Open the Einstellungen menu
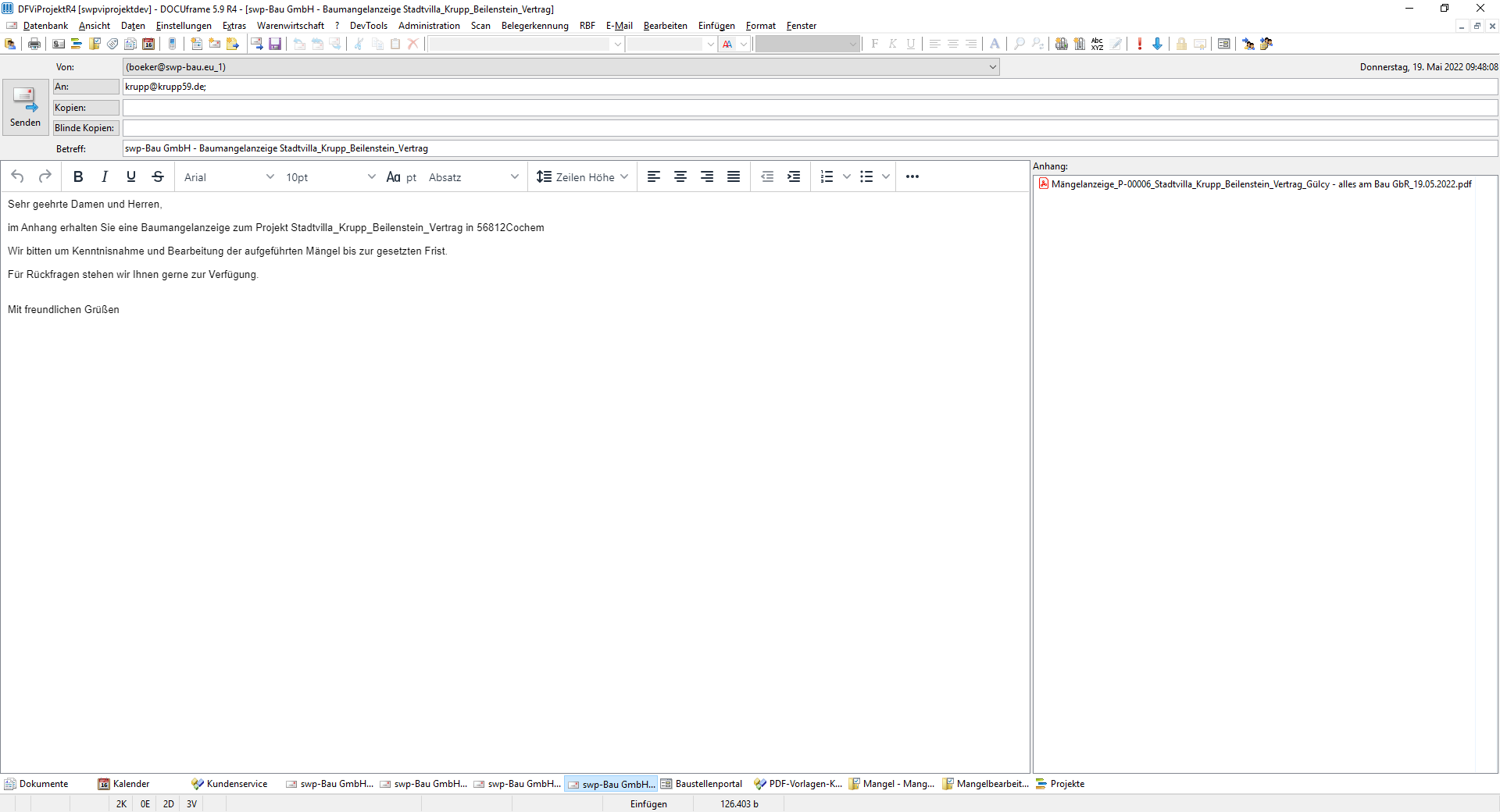 click(184, 26)
